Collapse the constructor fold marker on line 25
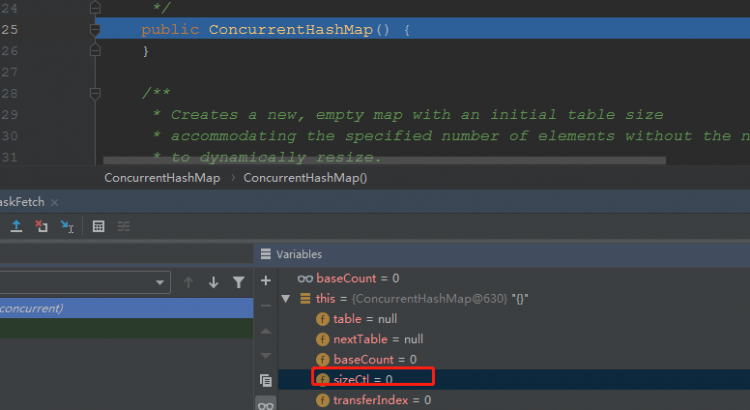Viewport: 750px width, 410px height. pos(96,30)
